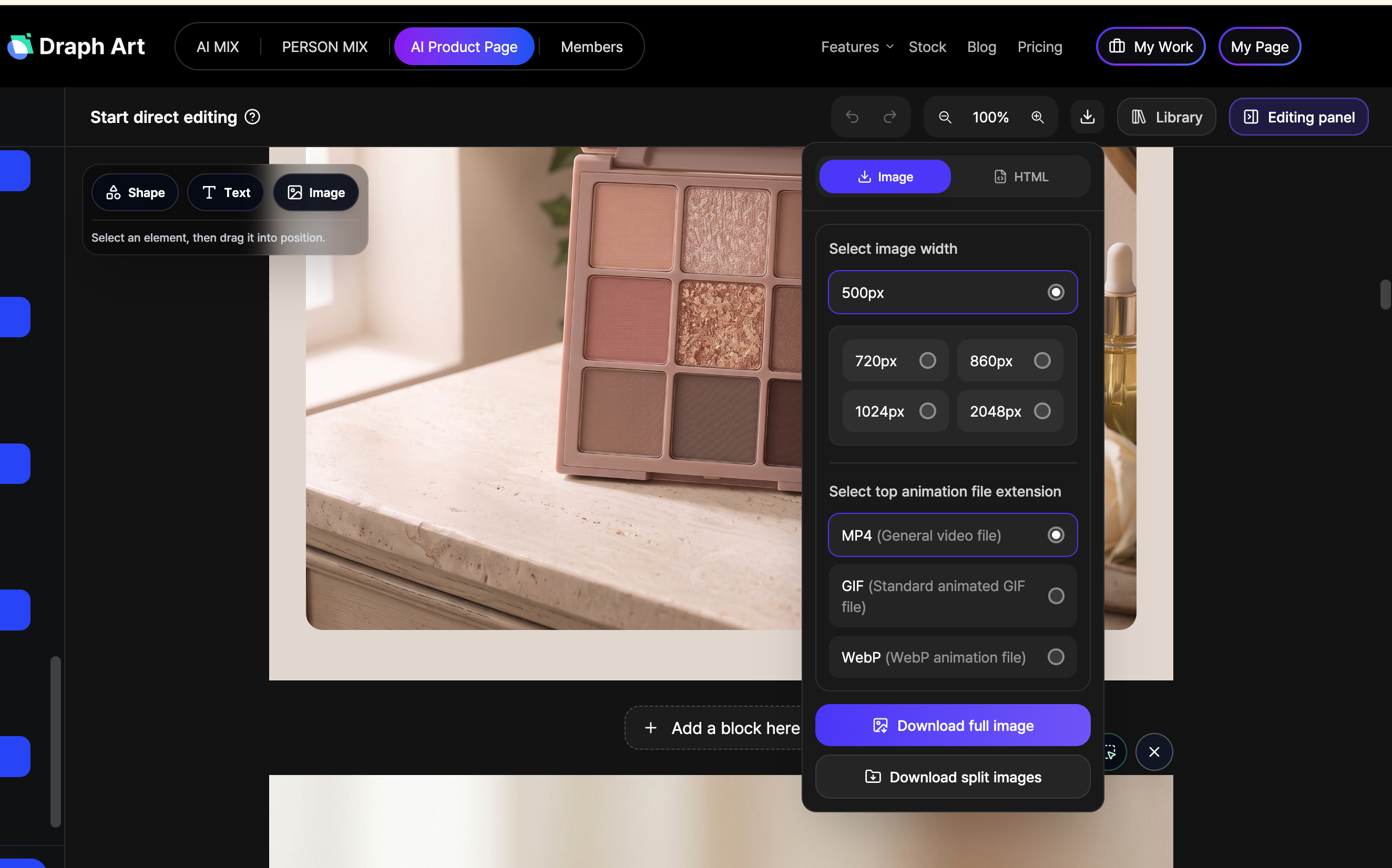Open the My Work page
This screenshot has width=1392, height=868.
coord(1150,46)
